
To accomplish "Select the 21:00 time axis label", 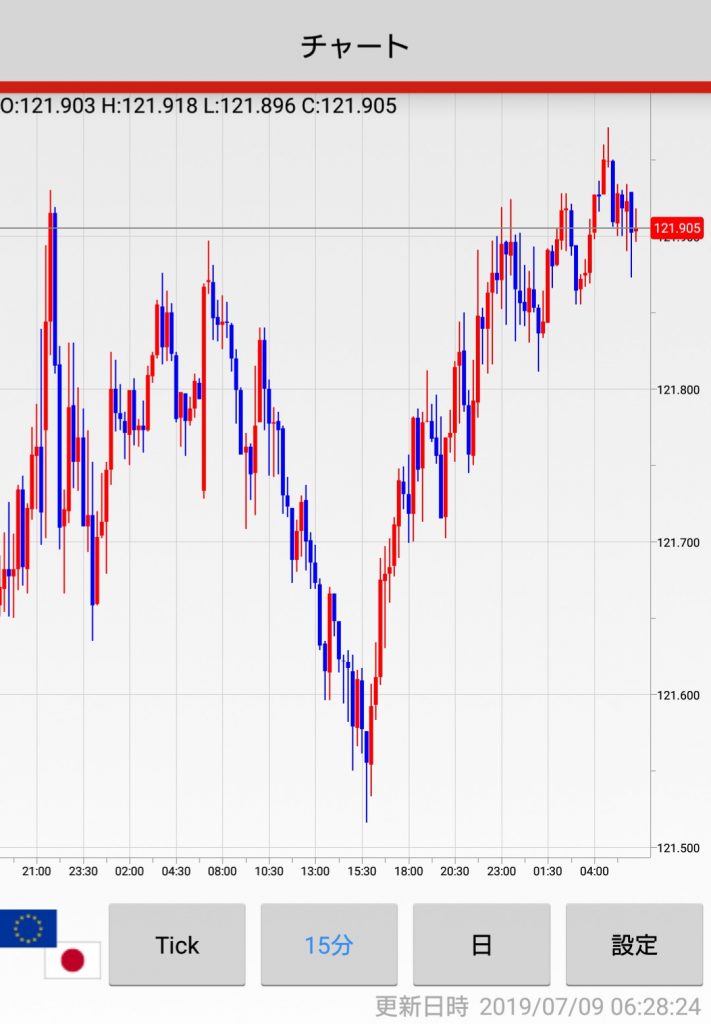I will (x=36, y=871).
